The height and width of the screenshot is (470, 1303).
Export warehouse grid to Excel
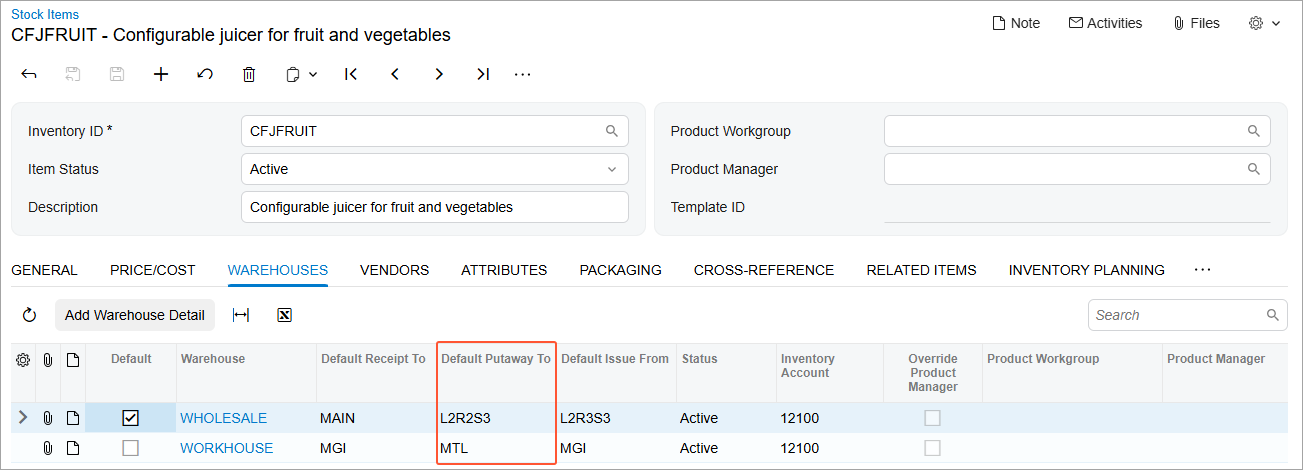[284, 315]
